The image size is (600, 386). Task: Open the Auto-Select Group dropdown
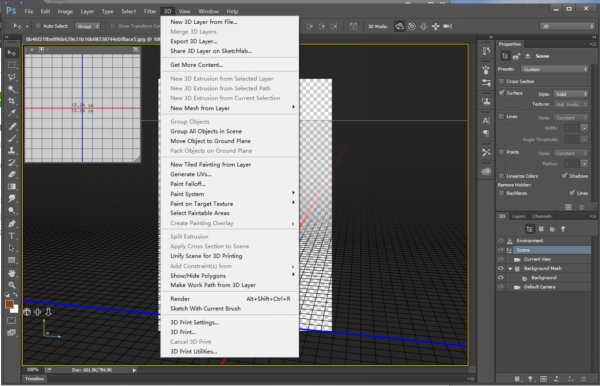pyautogui.click(x=88, y=26)
